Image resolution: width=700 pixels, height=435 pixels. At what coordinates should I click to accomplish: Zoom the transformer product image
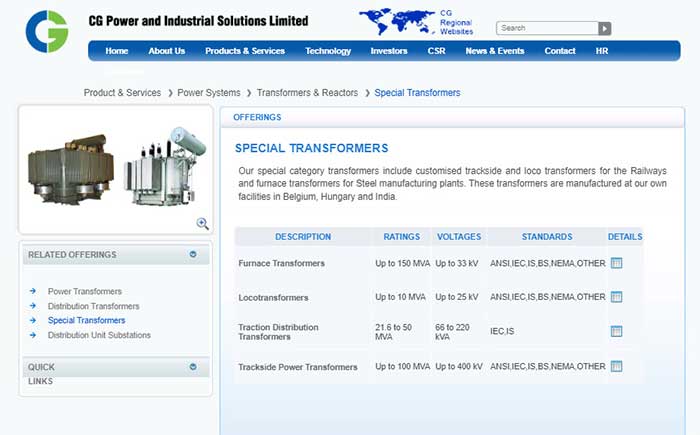point(203,223)
